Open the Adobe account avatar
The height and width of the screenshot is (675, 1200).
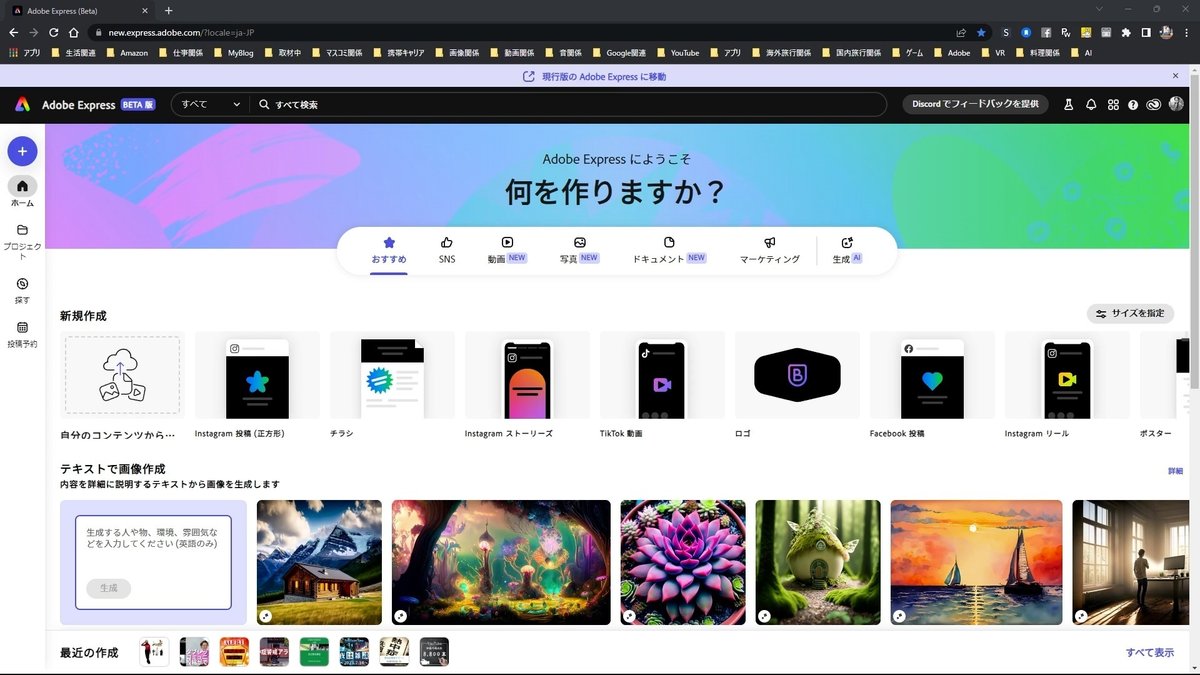1176,104
